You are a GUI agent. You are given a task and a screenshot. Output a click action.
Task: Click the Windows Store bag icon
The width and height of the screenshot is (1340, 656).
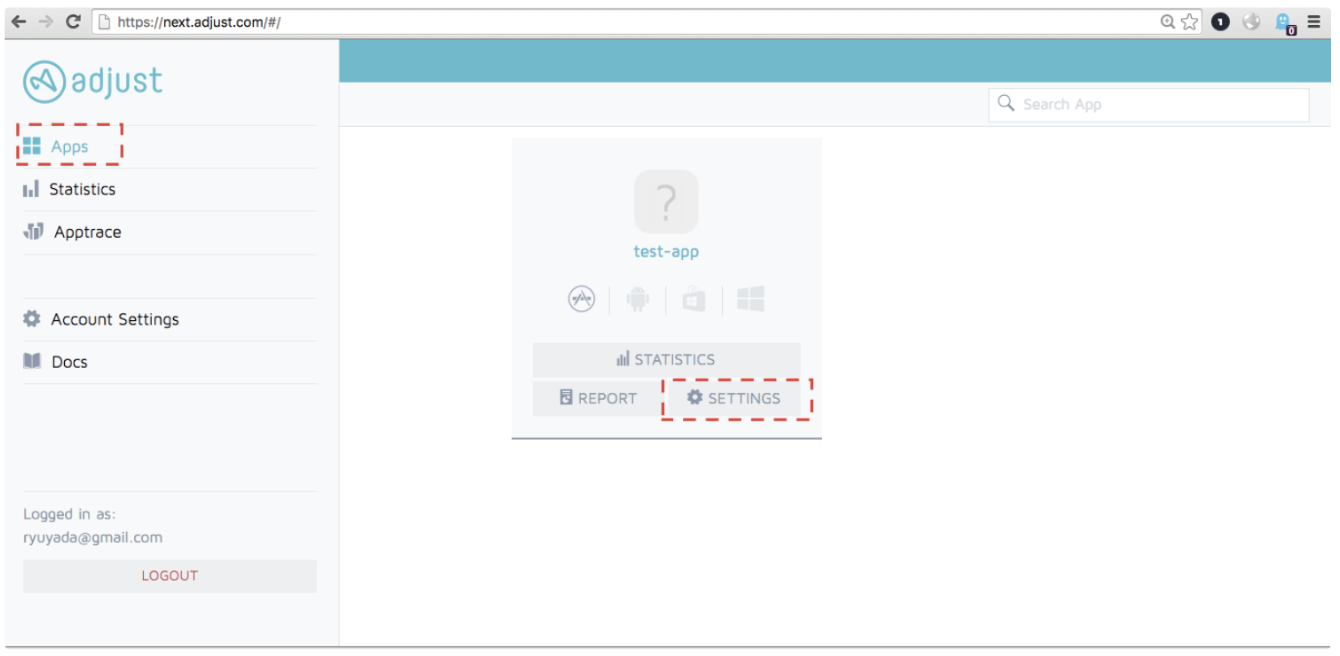pyautogui.click(x=694, y=299)
